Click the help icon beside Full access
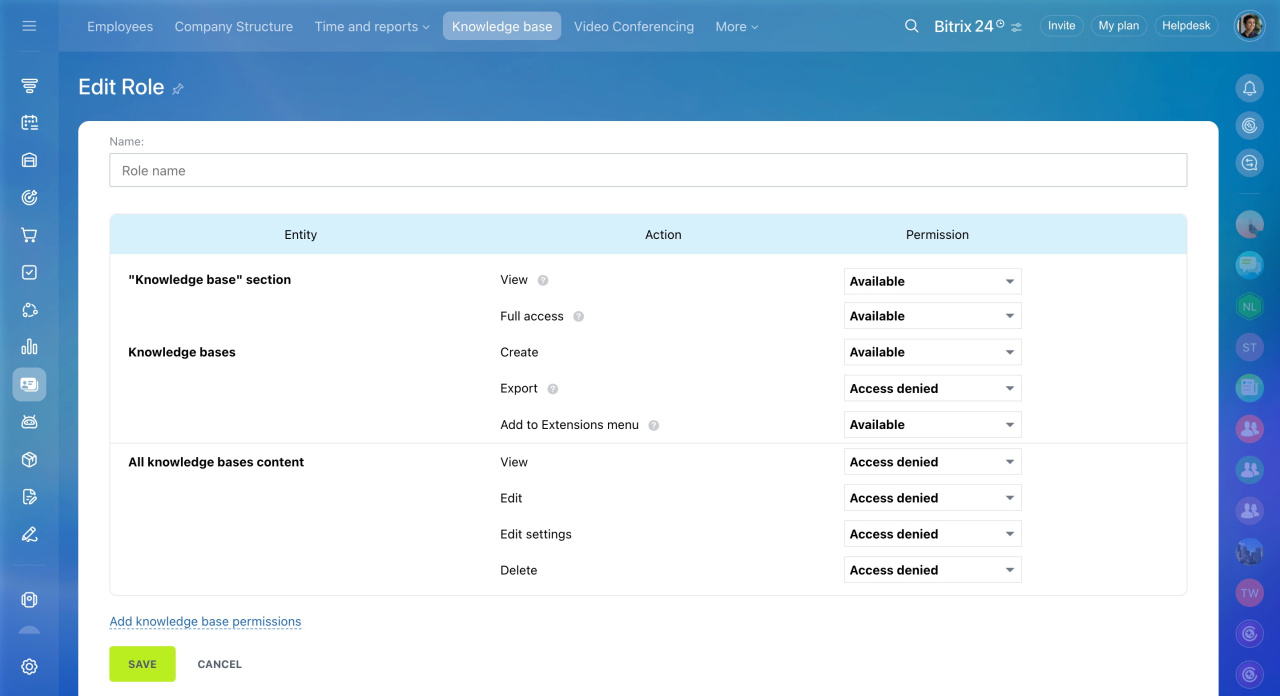This screenshot has width=1280, height=696. (578, 317)
